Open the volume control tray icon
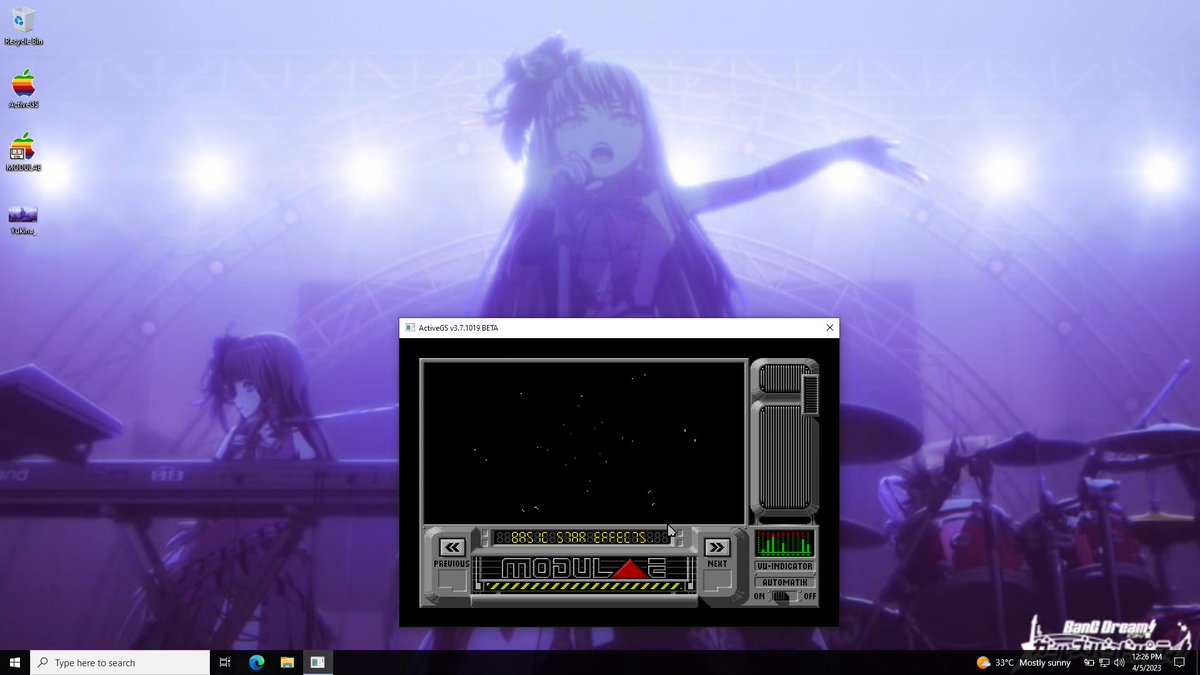Image resolution: width=1200 pixels, height=675 pixels. (x=1118, y=662)
